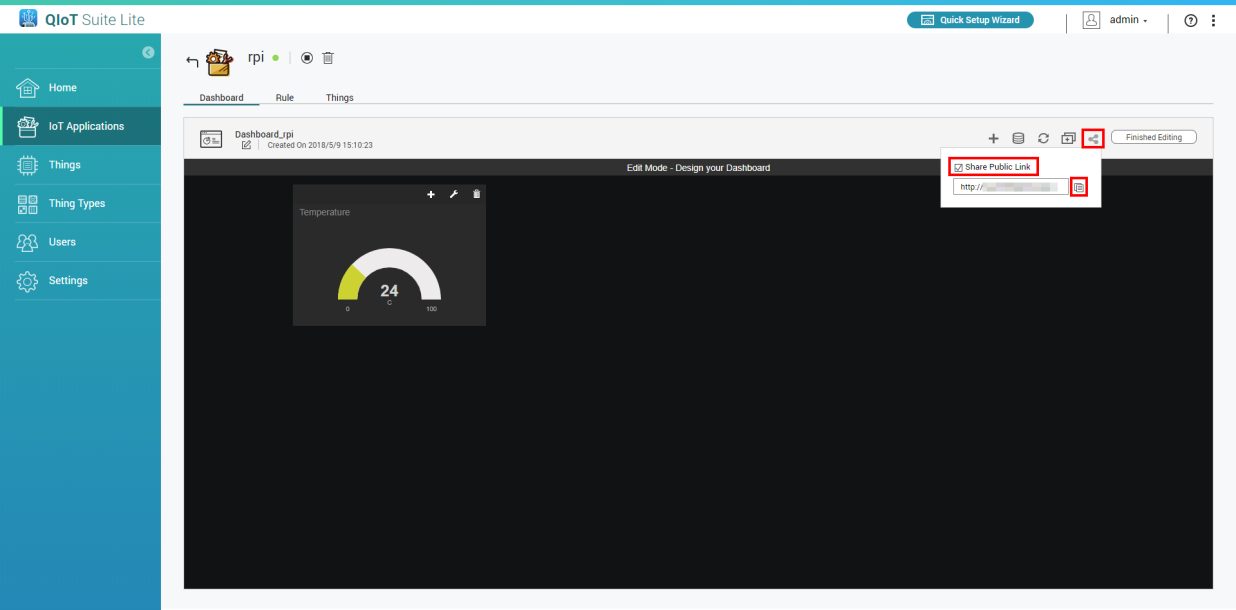The width and height of the screenshot is (1236, 610).
Task: Stop the rpi application
Action: click(307, 58)
